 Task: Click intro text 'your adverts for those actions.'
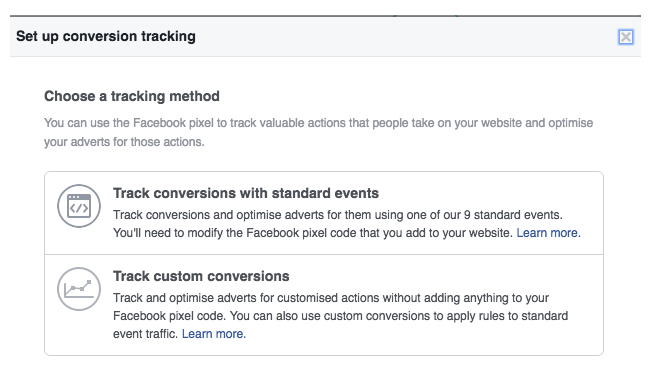click(124, 142)
